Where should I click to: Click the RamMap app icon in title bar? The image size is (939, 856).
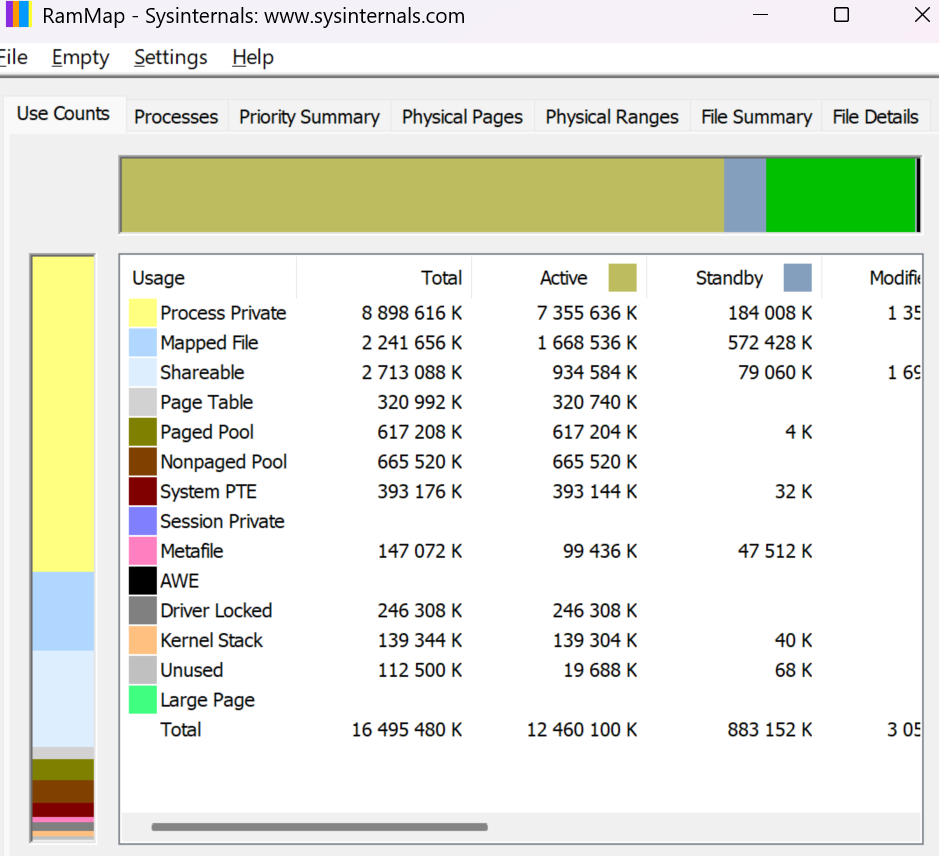pyautogui.click(x=17, y=14)
